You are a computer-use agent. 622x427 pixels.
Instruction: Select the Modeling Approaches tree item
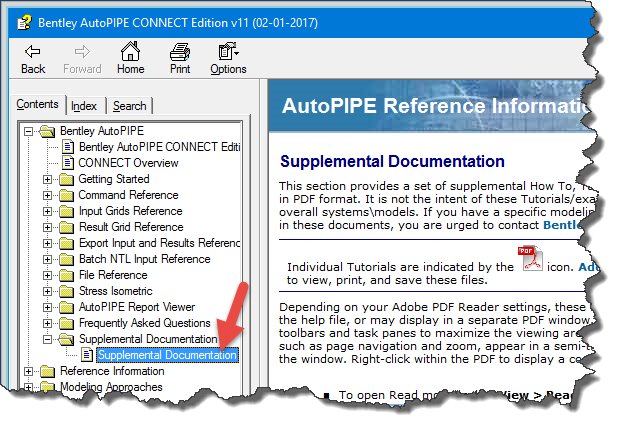[111, 387]
